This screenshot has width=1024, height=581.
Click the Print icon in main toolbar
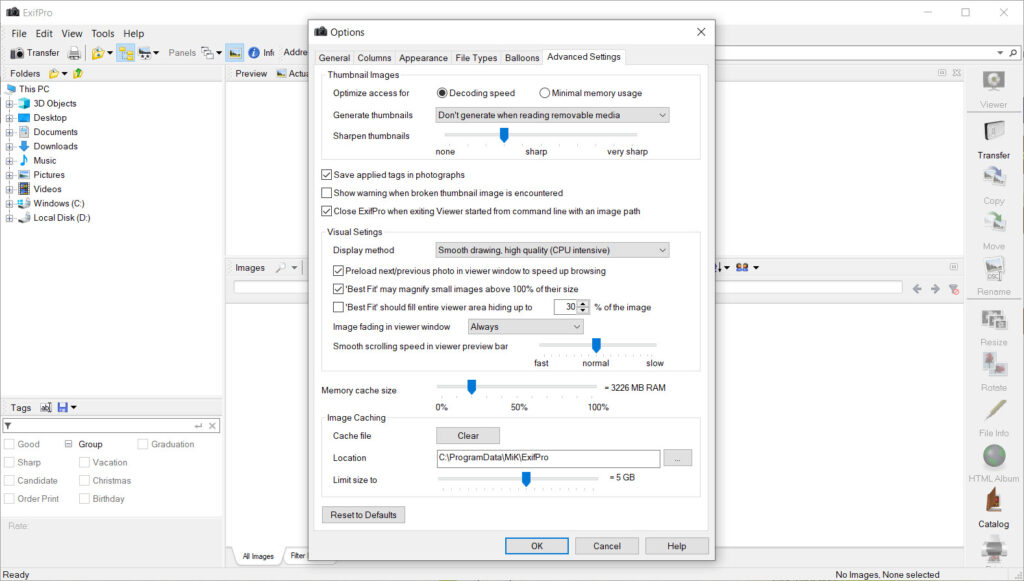coord(74,53)
